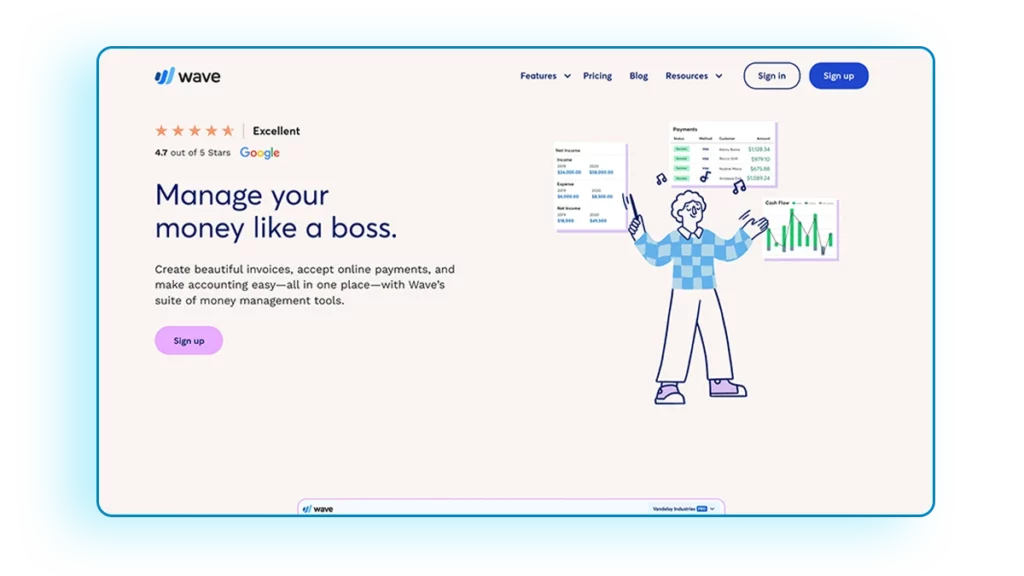This screenshot has height=576, width=1024.
Task: Click the small Wave logo in the bottom preview
Action: click(318, 508)
